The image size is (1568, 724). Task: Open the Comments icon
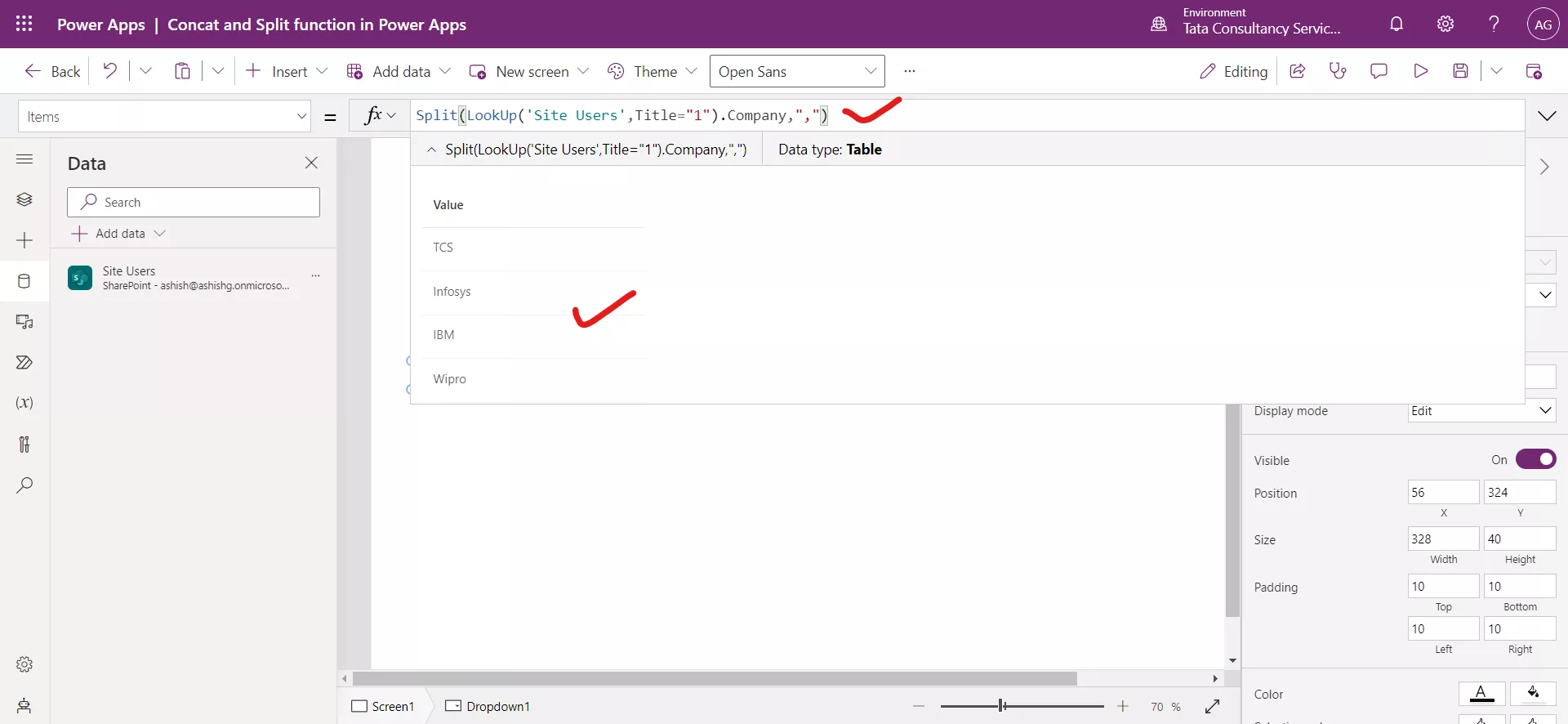click(x=1379, y=71)
